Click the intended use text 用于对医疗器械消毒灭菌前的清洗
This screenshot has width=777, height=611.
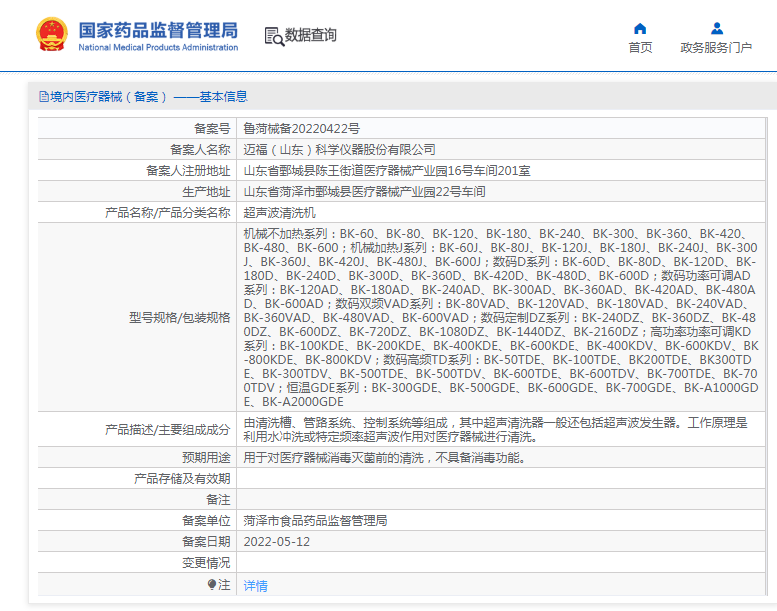point(384,457)
